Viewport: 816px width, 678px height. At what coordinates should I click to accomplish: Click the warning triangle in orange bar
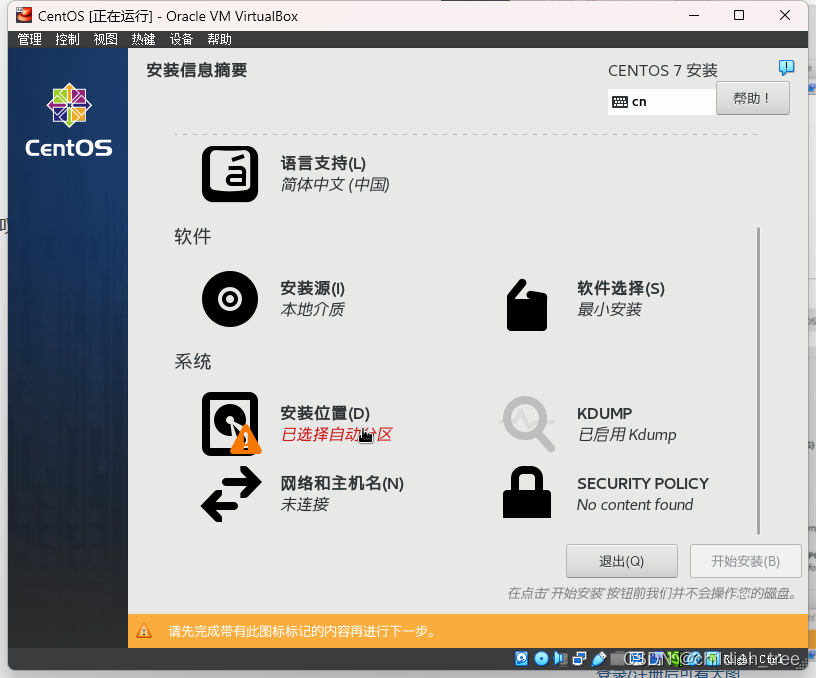tap(144, 631)
